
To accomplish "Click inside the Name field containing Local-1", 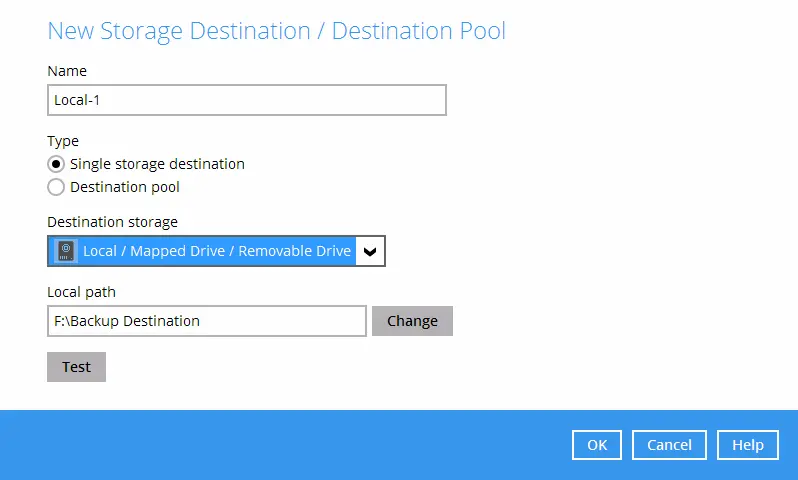I will click(x=246, y=100).
